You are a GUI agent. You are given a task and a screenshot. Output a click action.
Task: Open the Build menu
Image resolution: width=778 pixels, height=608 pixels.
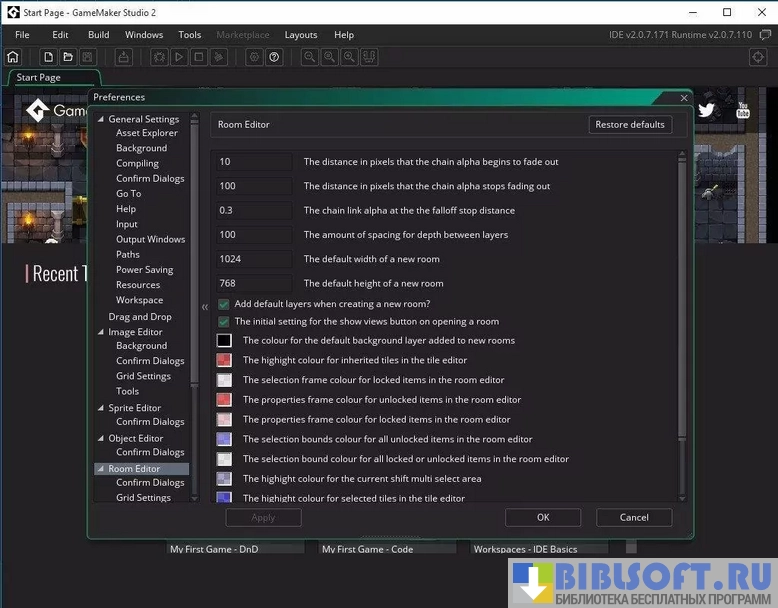[98, 35]
